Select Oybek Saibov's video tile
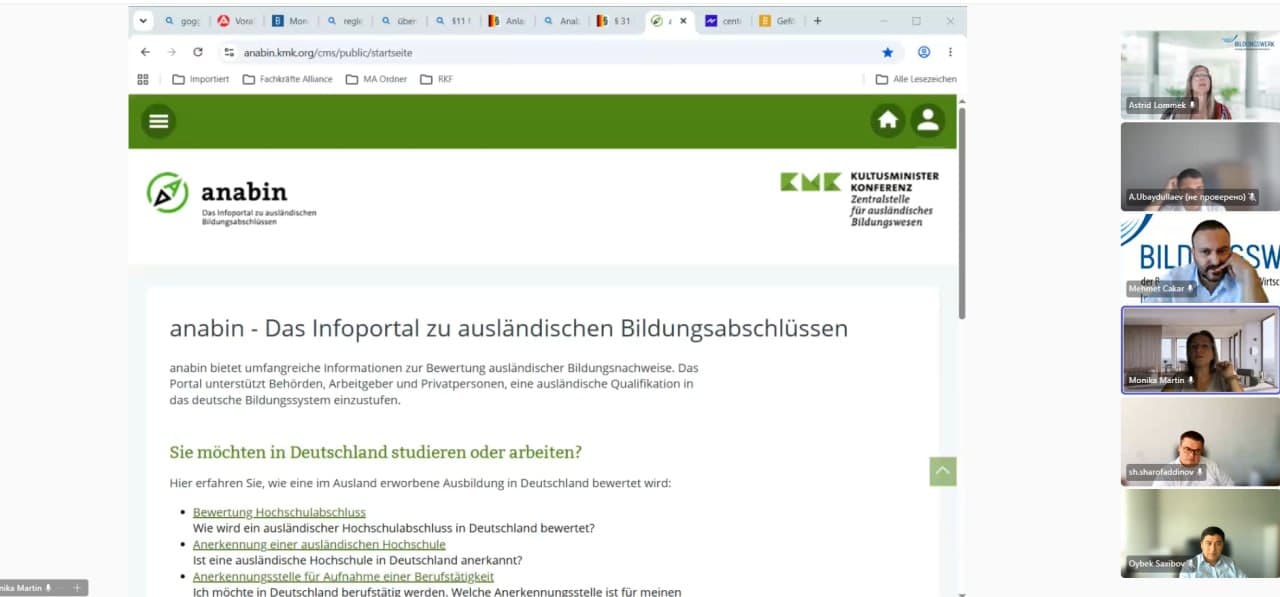The image size is (1280, 597). (x=1200, y=534)
